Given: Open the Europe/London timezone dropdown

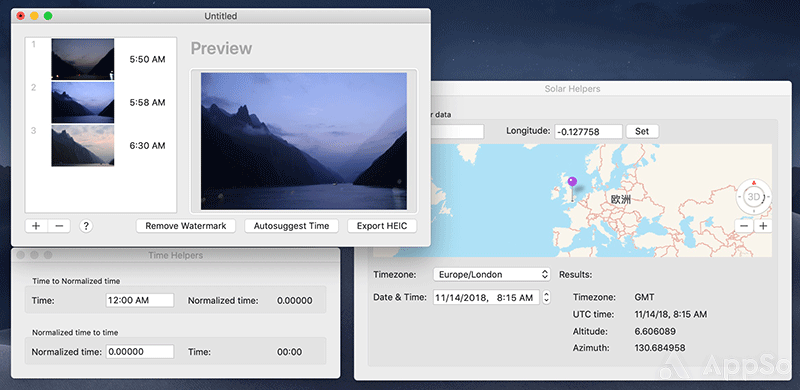Looking at the screenshot, I should click(x=492, y=275).
